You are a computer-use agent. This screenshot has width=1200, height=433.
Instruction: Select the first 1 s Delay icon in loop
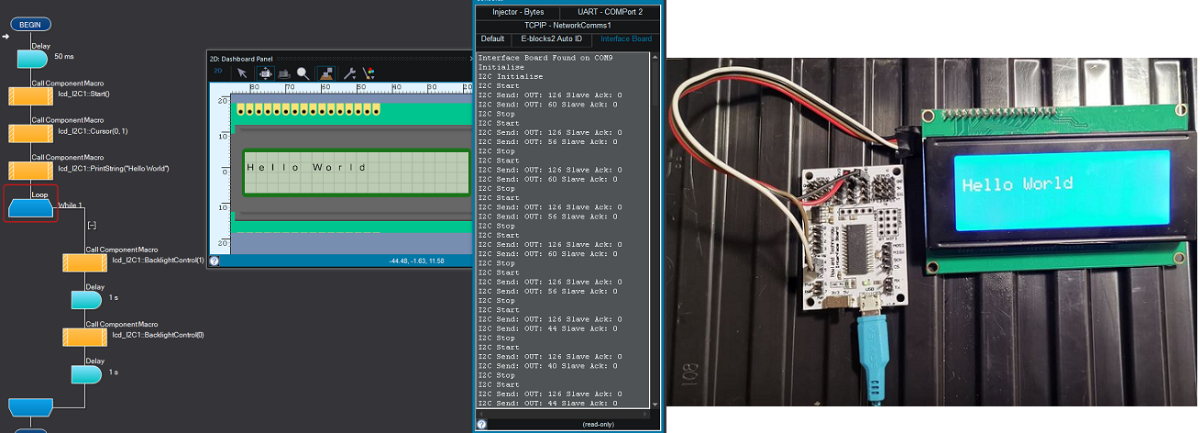click(86, 299)
